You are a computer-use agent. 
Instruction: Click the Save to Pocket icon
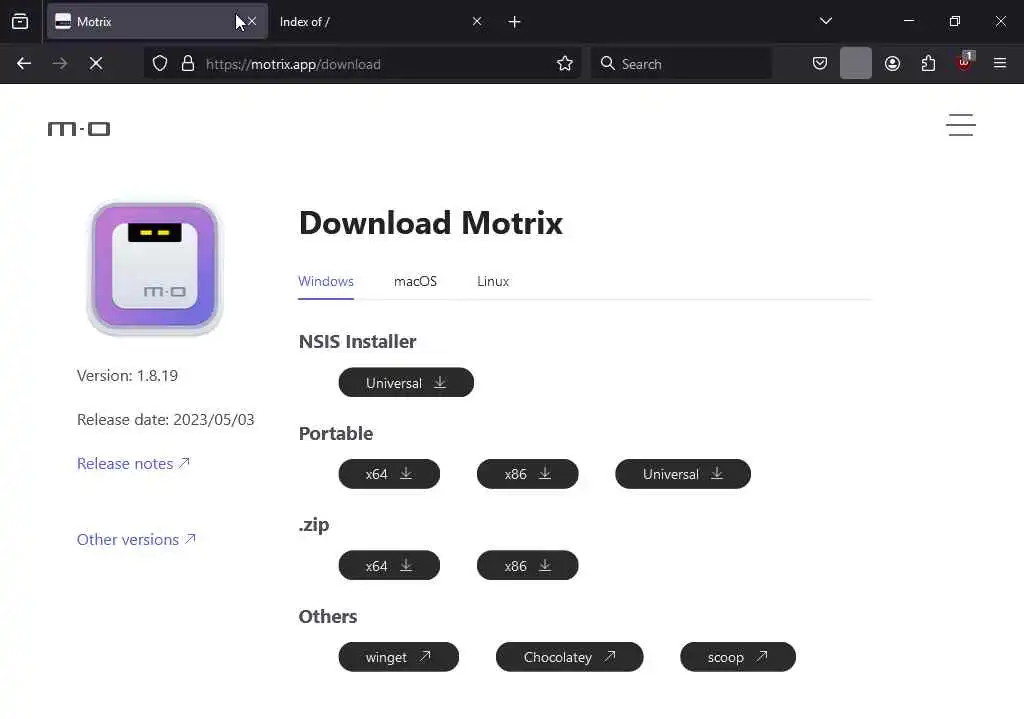click(x=820, y=63)
